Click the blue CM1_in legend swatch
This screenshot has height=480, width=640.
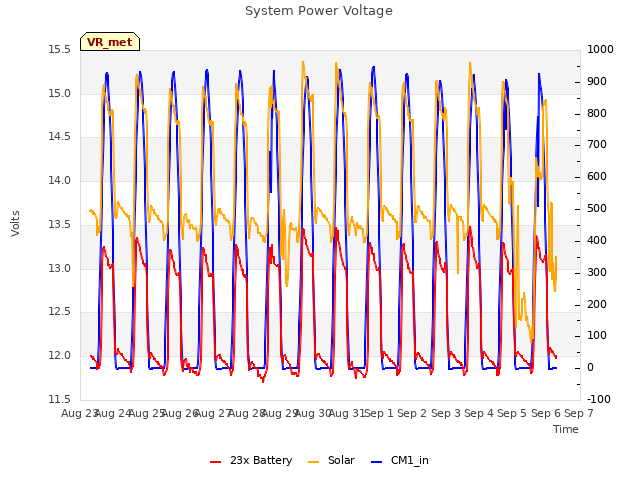[x=376, y=462]
